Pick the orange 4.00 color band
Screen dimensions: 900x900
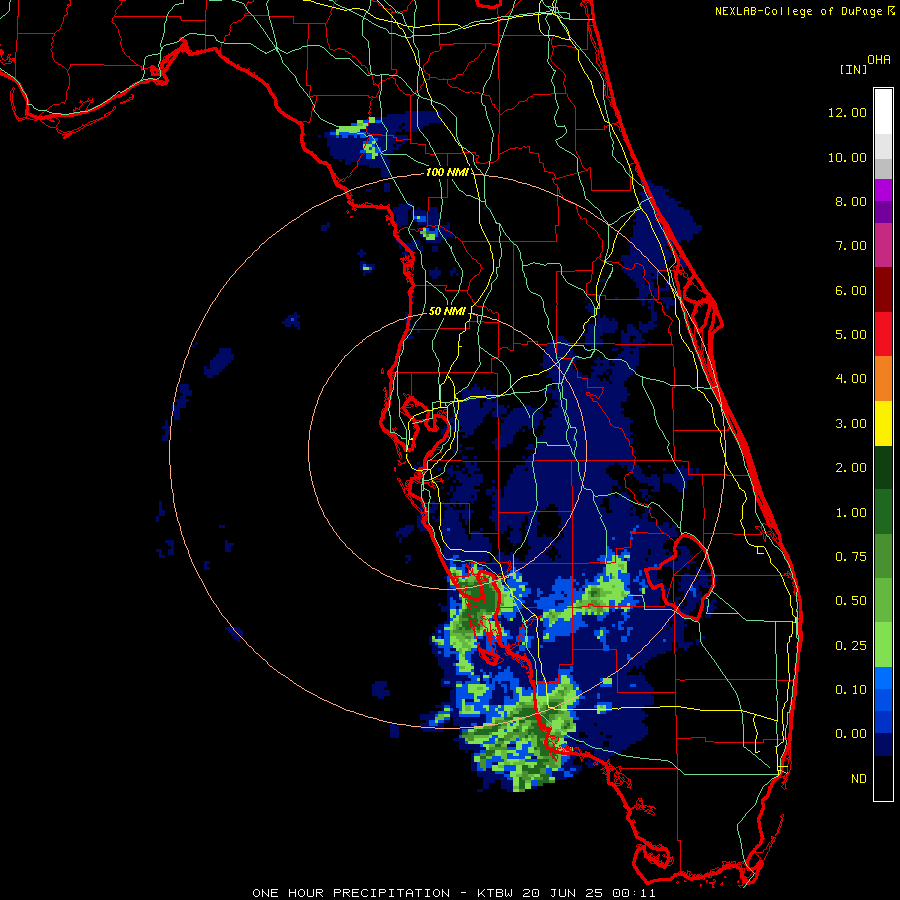pos(883,379)
